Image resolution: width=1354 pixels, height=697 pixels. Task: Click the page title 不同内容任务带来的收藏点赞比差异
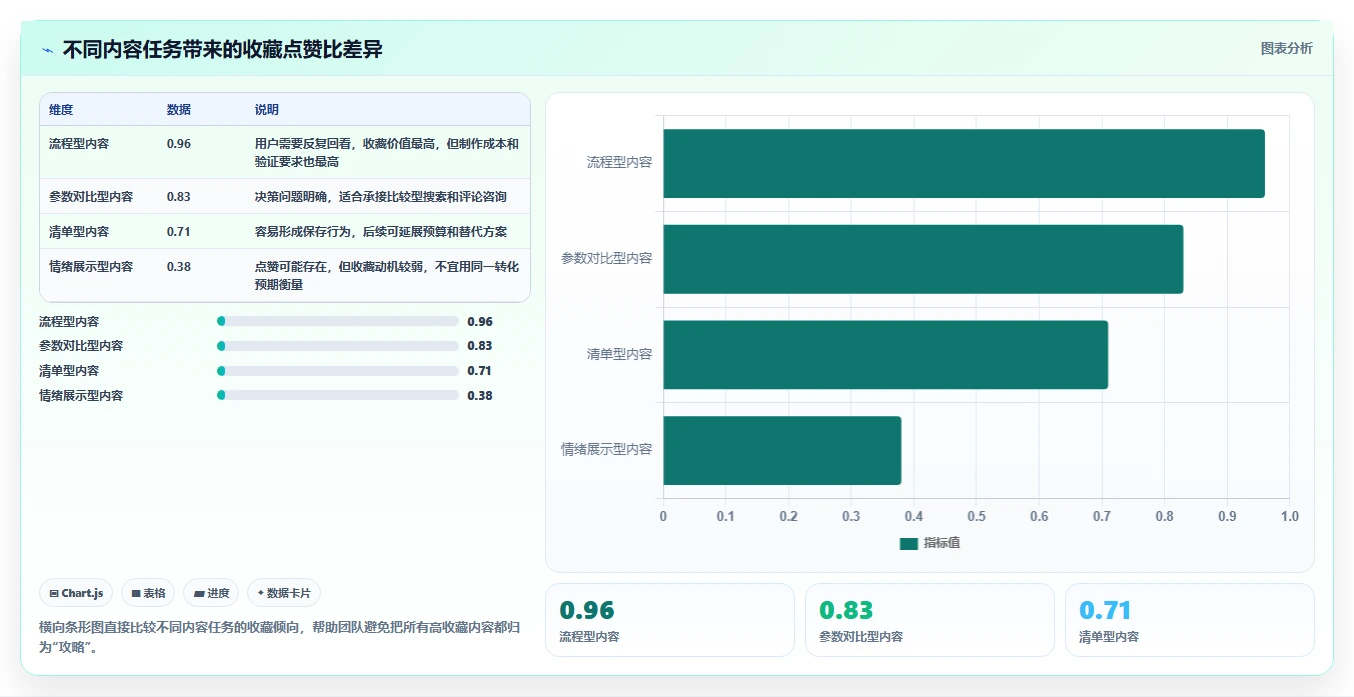click(223, 50)
